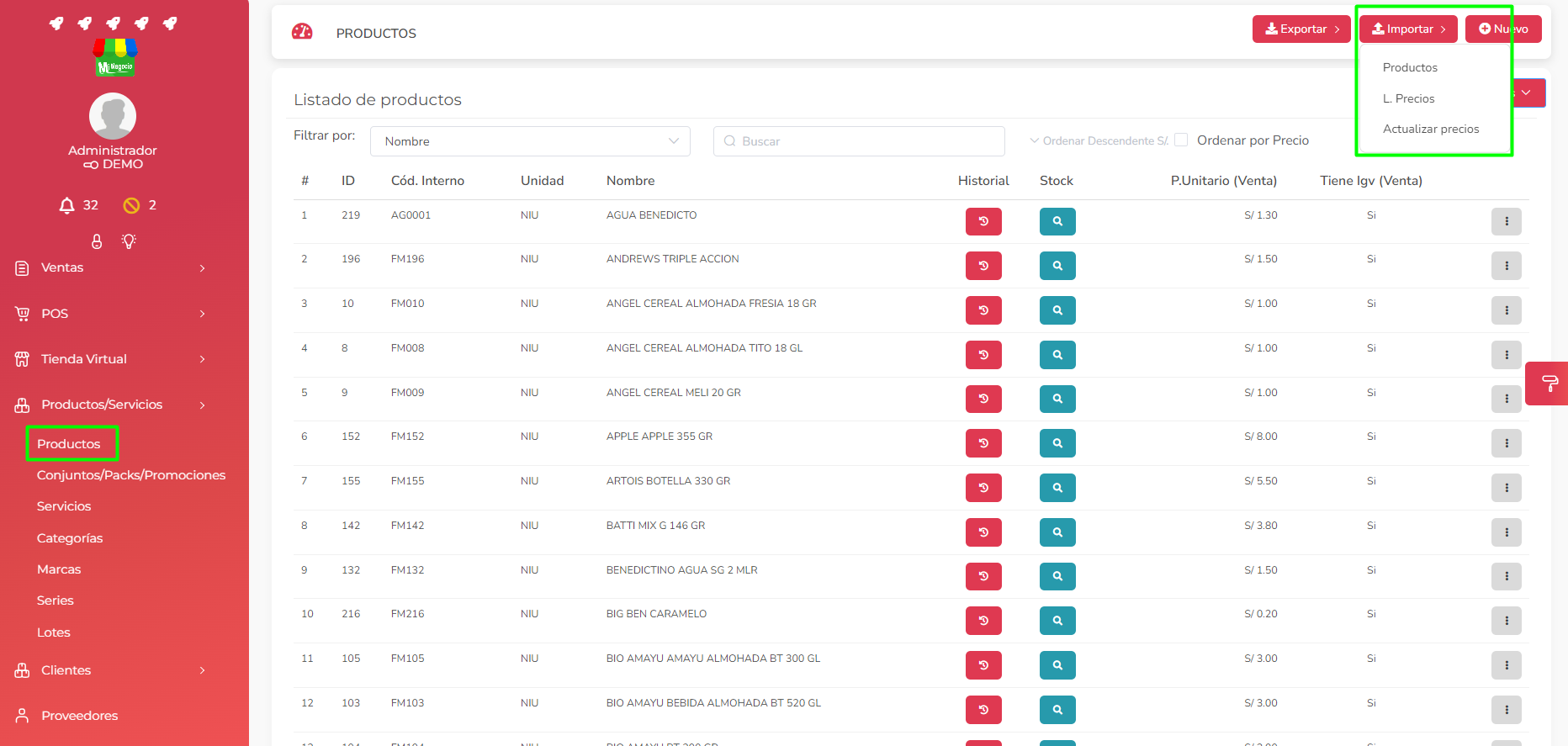Open history for AGUA BENEDICTO
The width and height of the screenshot is (1568, 746).
[983, 221]
